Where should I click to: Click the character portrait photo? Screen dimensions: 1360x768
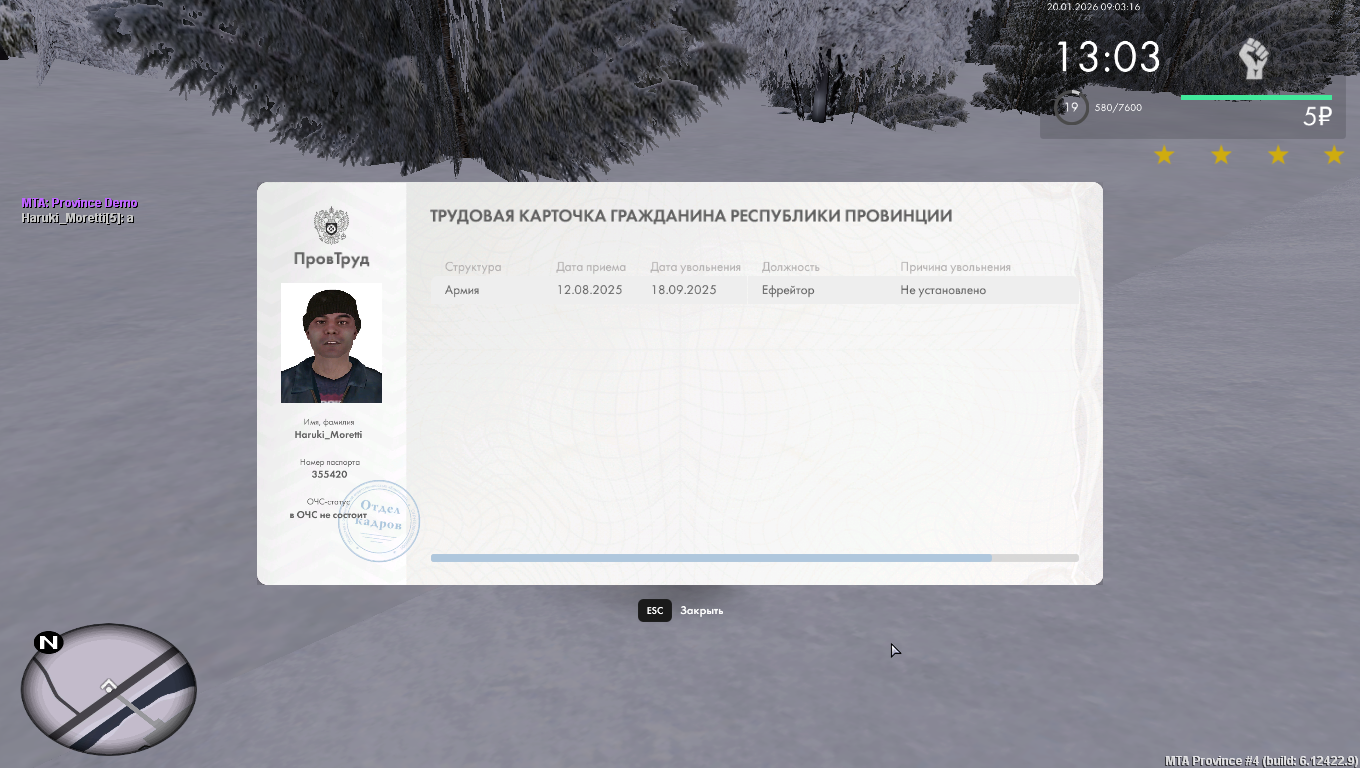click(x=331, y=343)
